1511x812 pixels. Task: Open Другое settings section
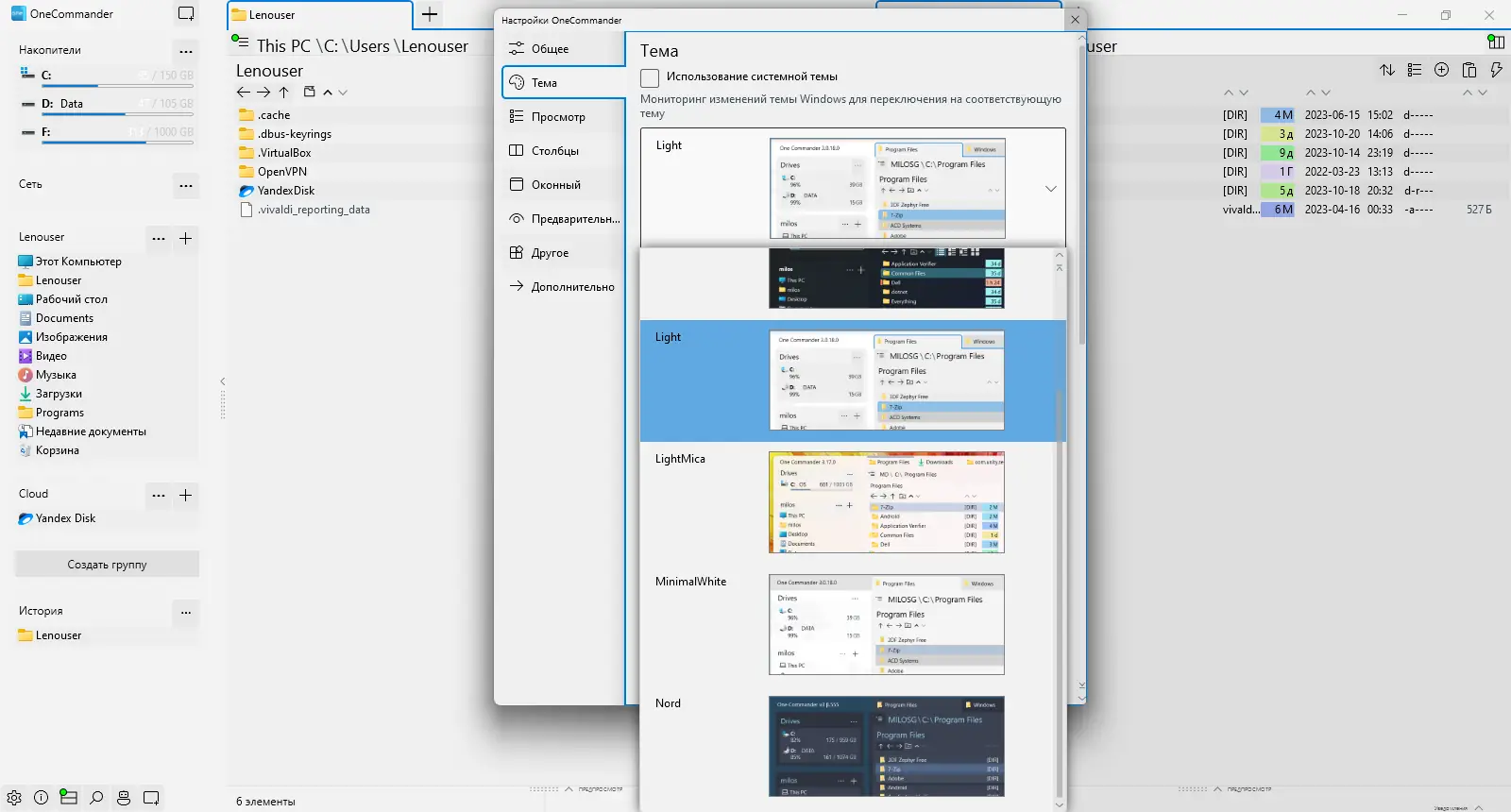tap(564, 253)
